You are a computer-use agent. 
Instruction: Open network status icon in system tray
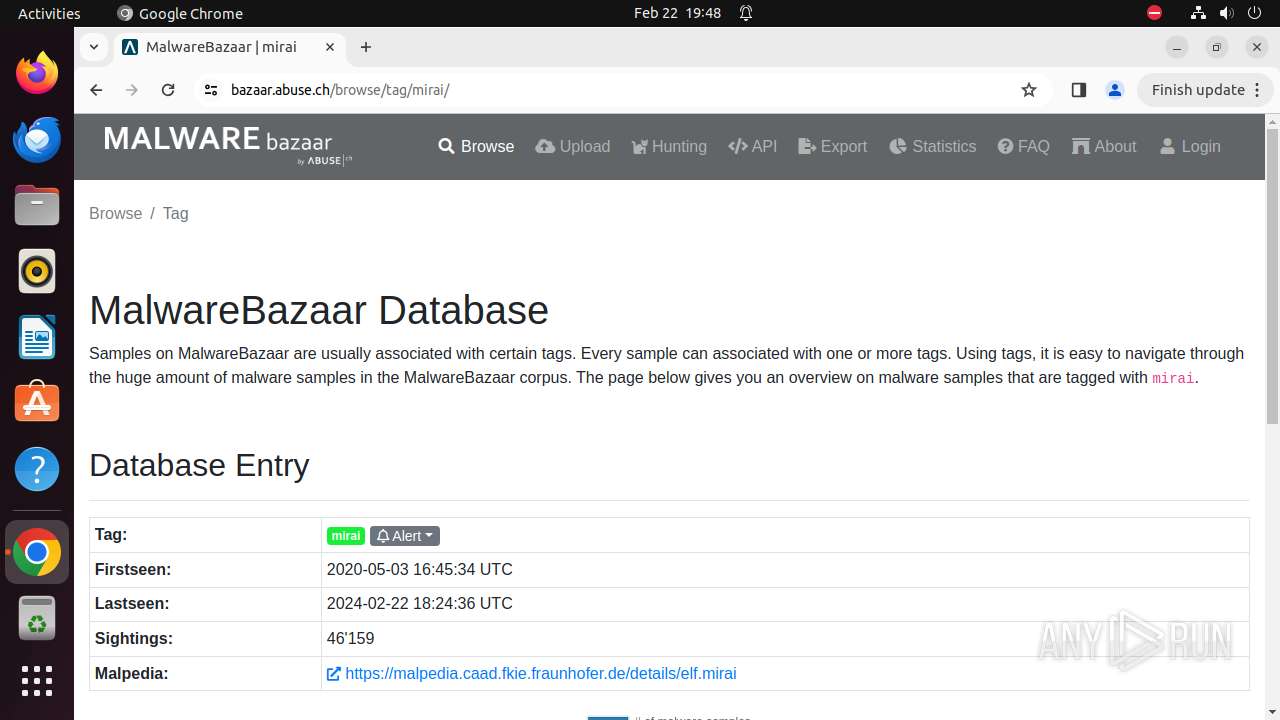click(1198, 13)
